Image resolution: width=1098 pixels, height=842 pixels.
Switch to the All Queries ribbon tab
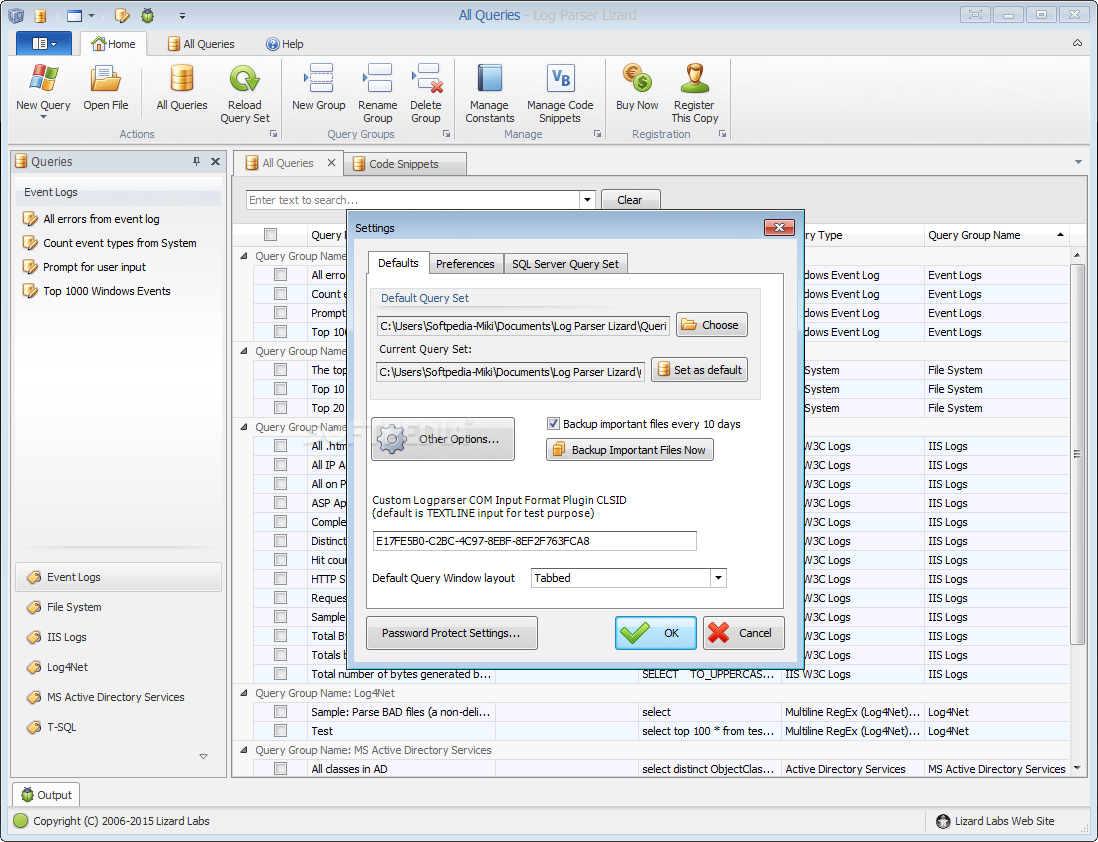pyautogui.click(x=201, y=44)
